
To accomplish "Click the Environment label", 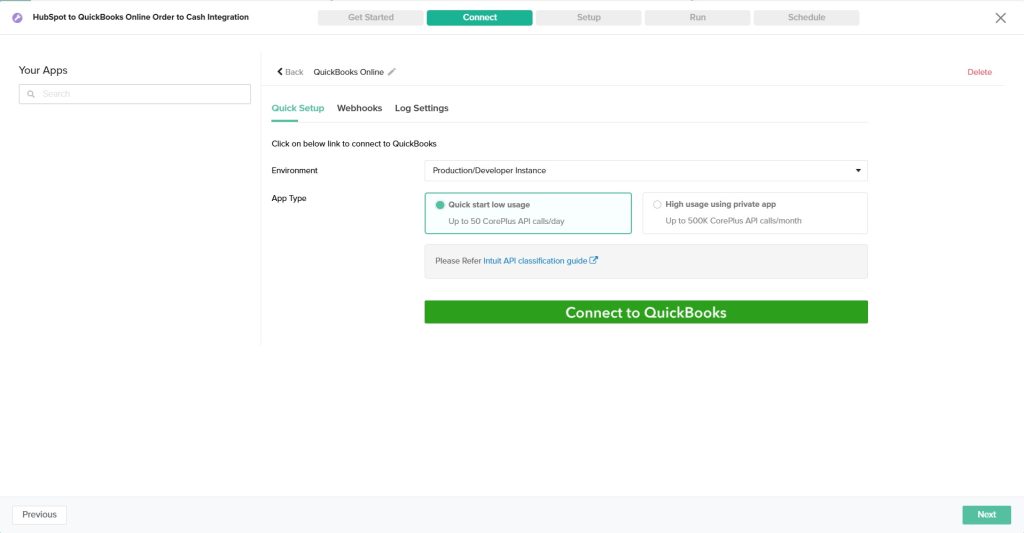I will (x=295, y=170).
